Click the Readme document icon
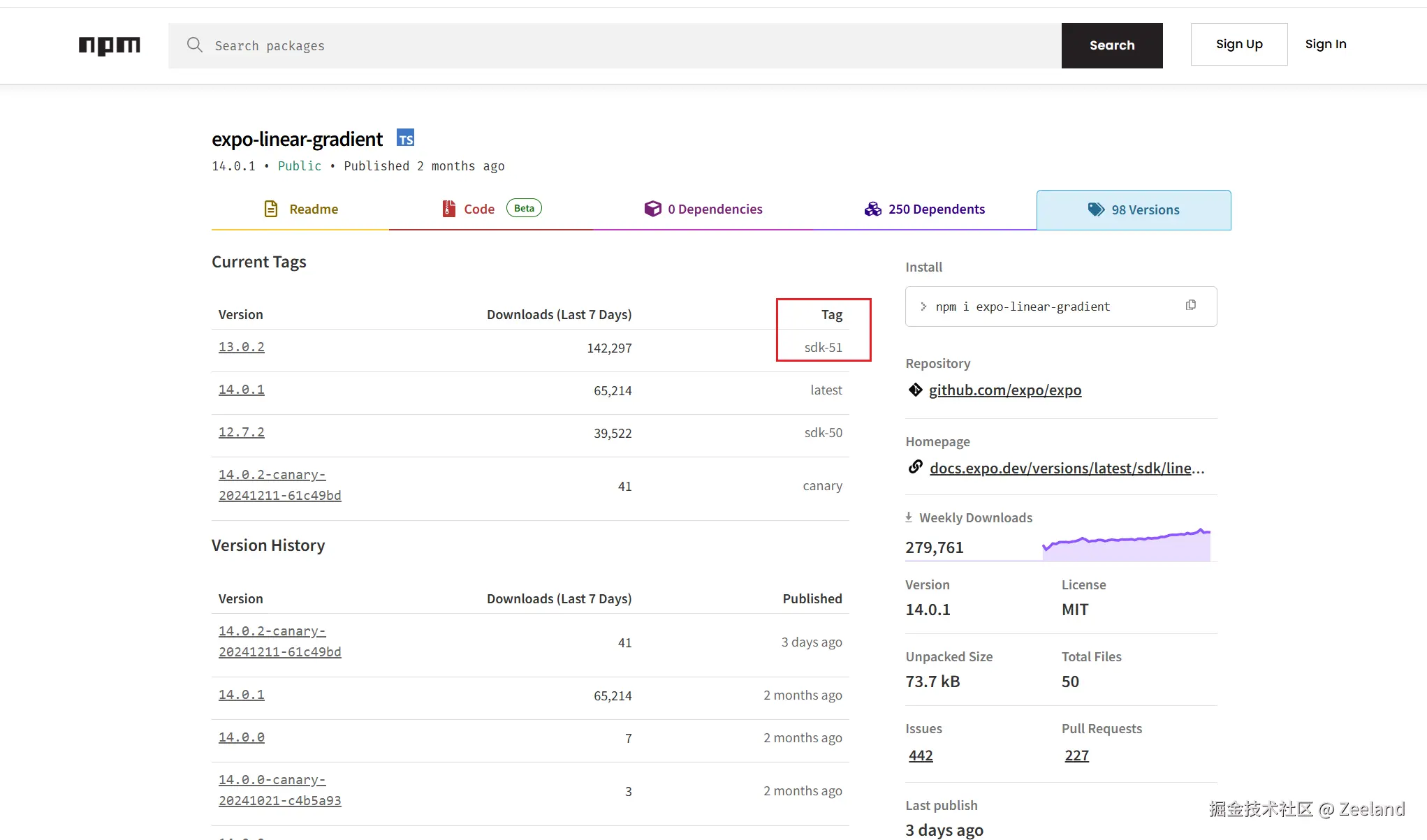The height and width of the screenshot is (840, 1427). click(271, 209)
